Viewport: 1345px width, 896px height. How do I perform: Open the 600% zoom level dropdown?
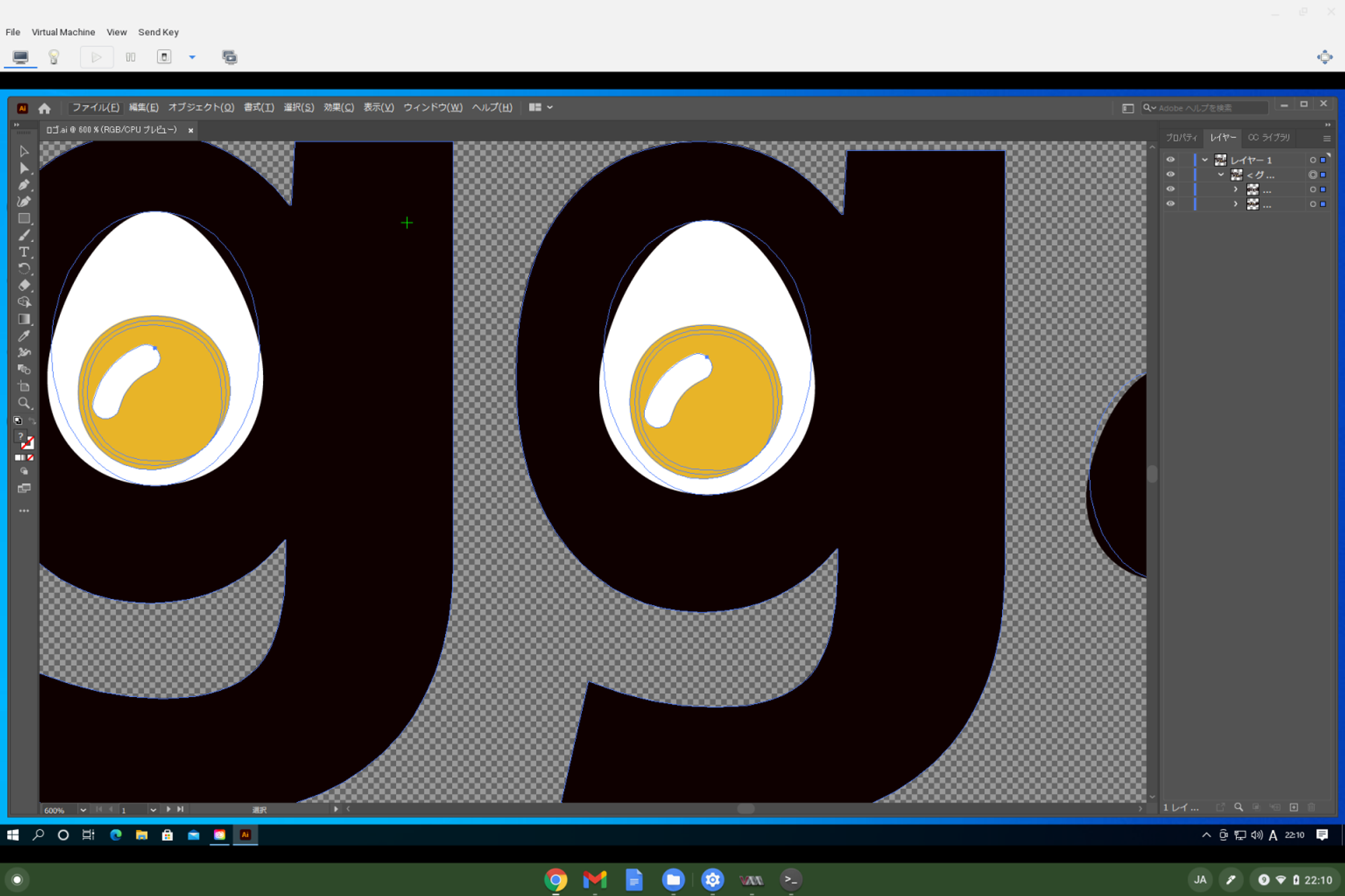coord(83,810)
